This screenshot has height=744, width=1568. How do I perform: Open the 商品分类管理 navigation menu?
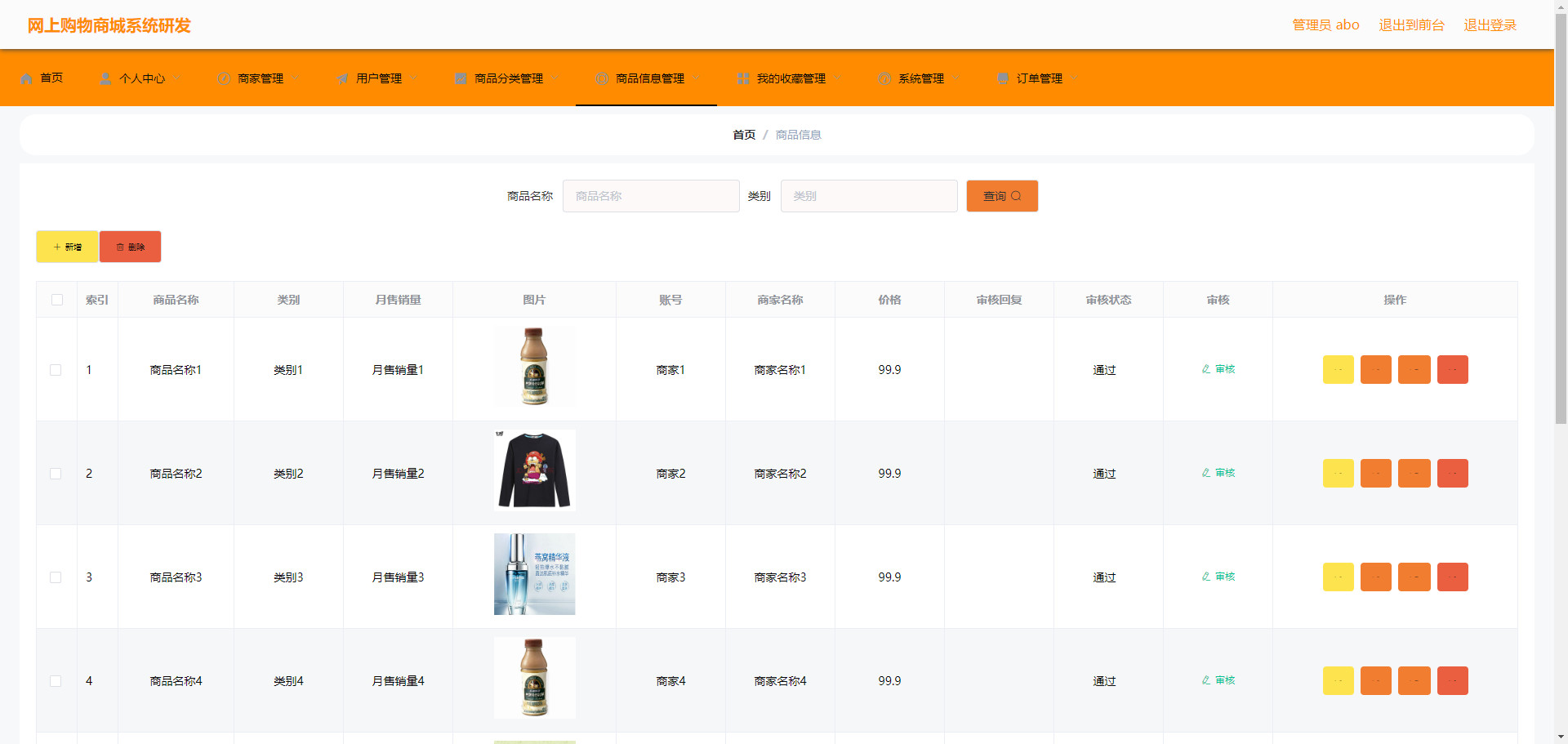tap(508, 78)
